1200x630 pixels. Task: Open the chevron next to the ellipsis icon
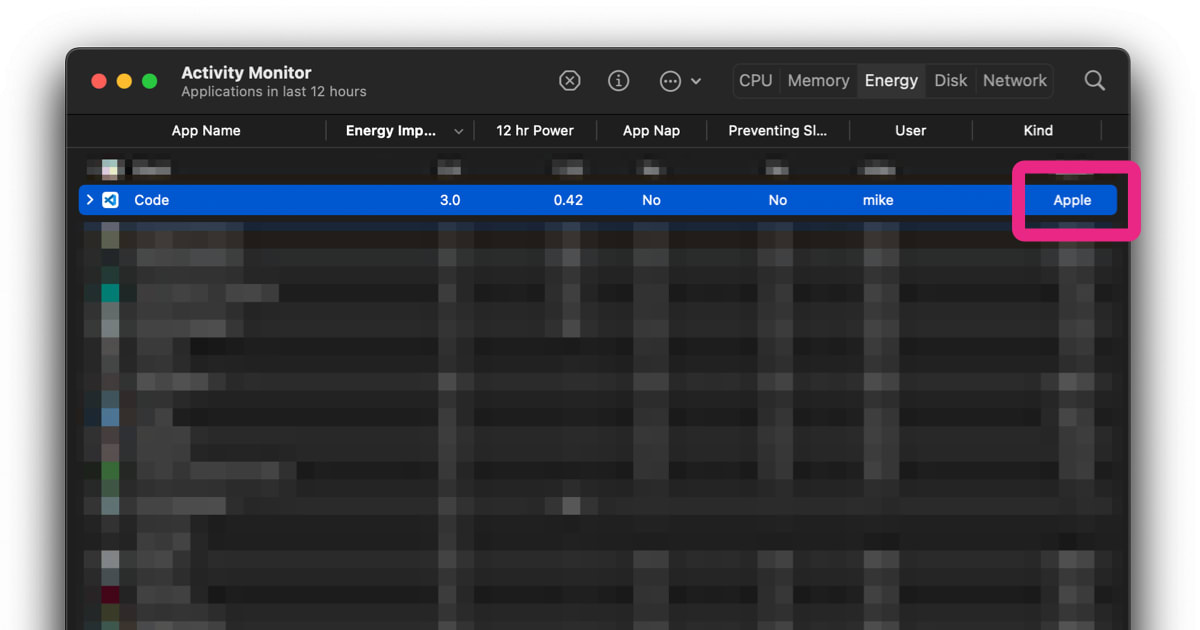pos(695,81)
